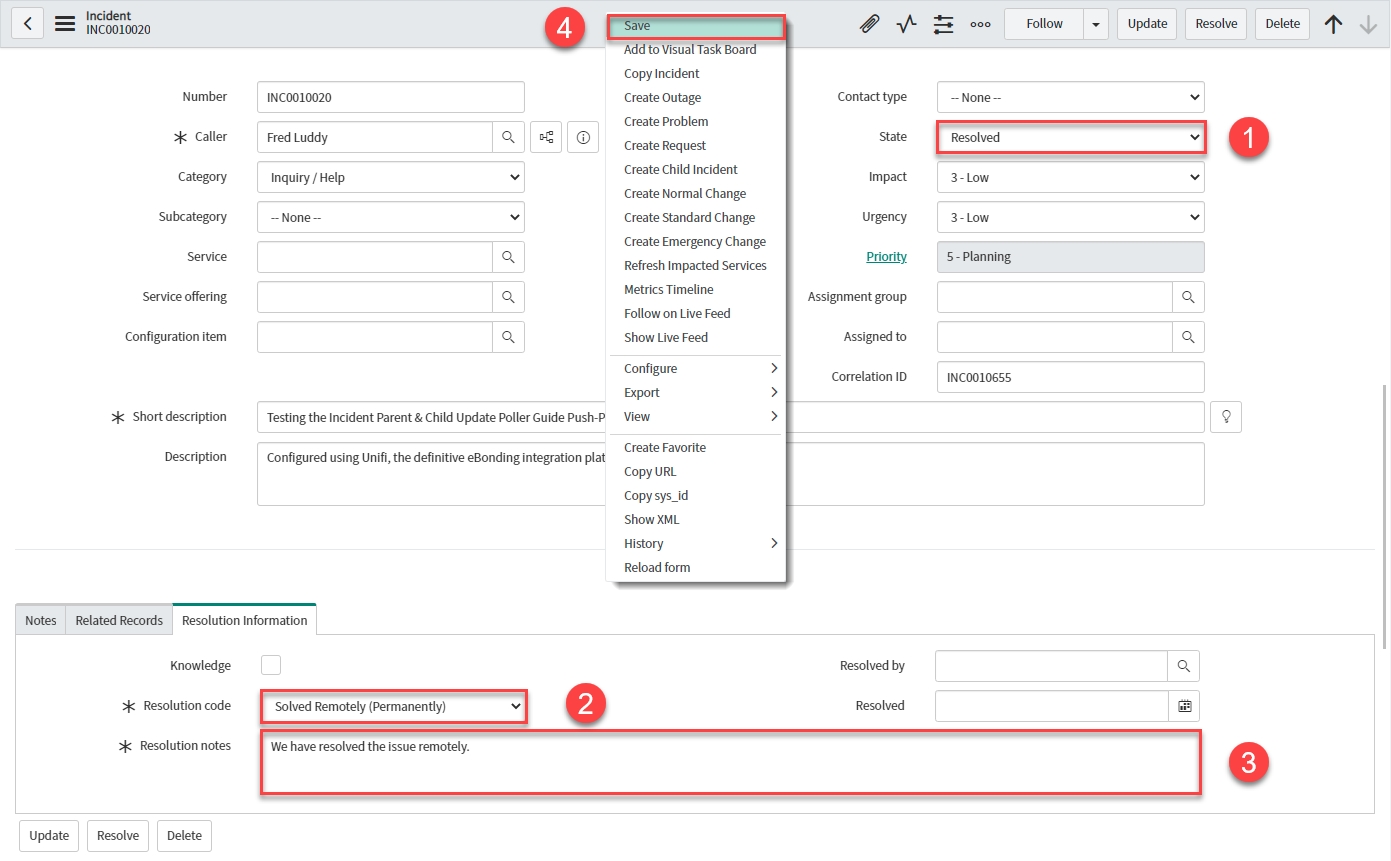The height and width of the screenshot is (861, 1391).
Task: Click the back arrow icon
Action: point(27,24)
